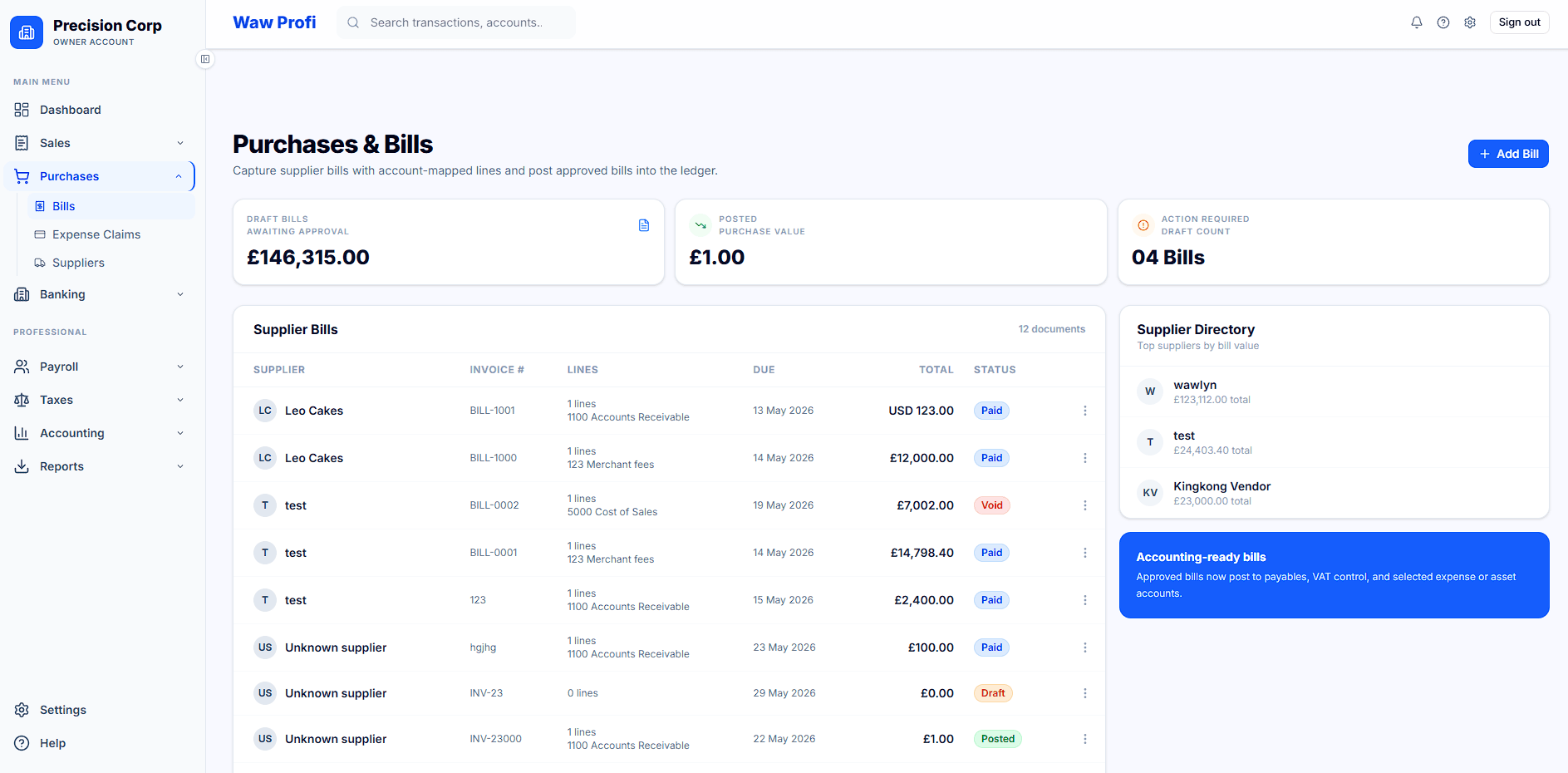Viewport: 1568px width, 773px height.
Task: Expand the Accounting menu chevron
Action: [x=180, y=433]
